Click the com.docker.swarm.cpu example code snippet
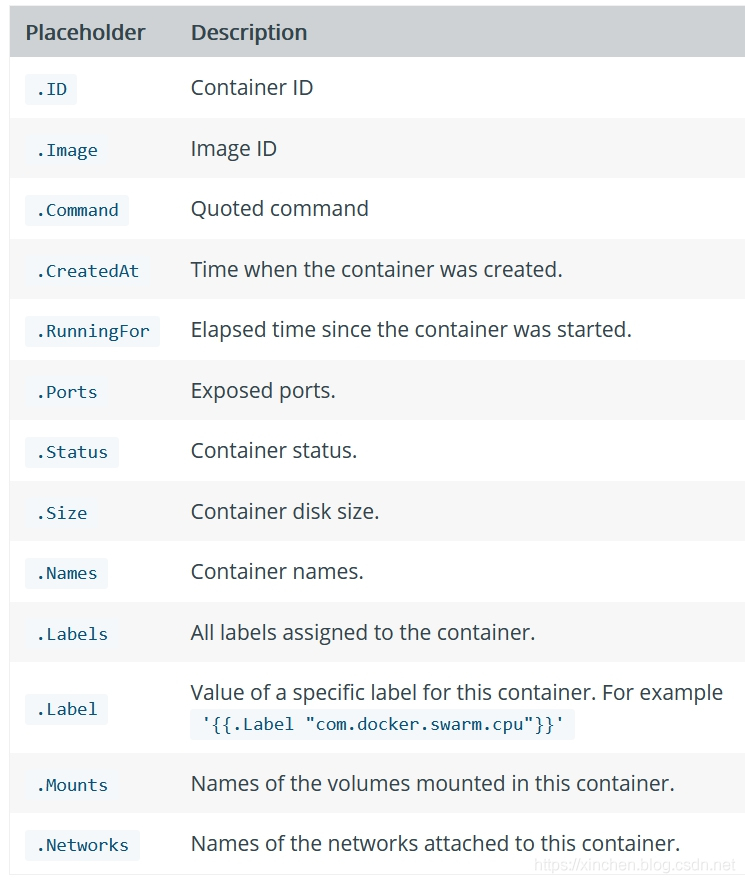Image resolution: width=745 pixels, height=883 pixels. click(382, 724)
